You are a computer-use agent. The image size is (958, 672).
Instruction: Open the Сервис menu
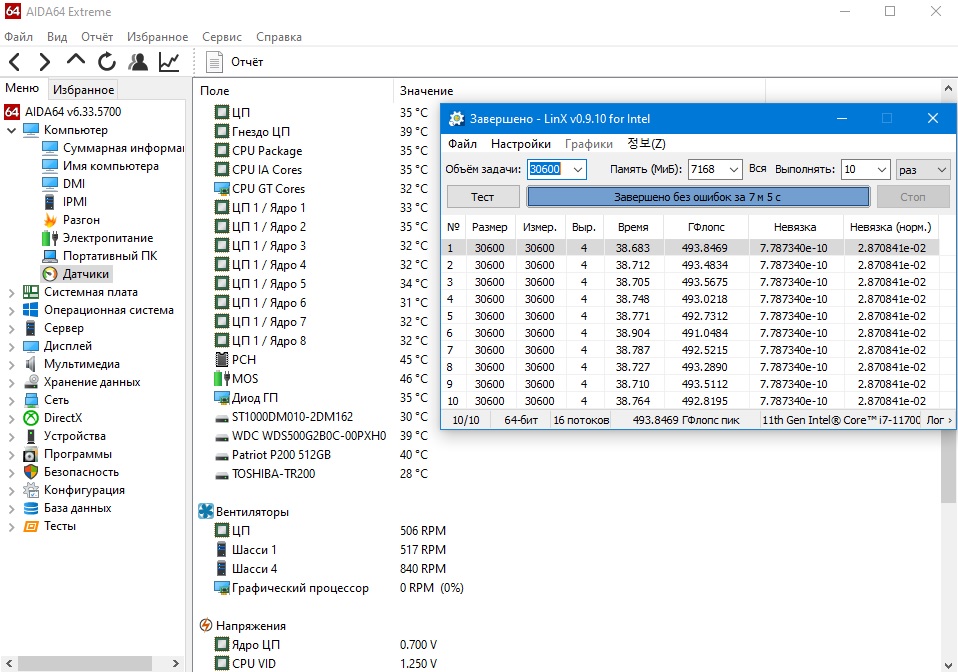coord(222,37)
